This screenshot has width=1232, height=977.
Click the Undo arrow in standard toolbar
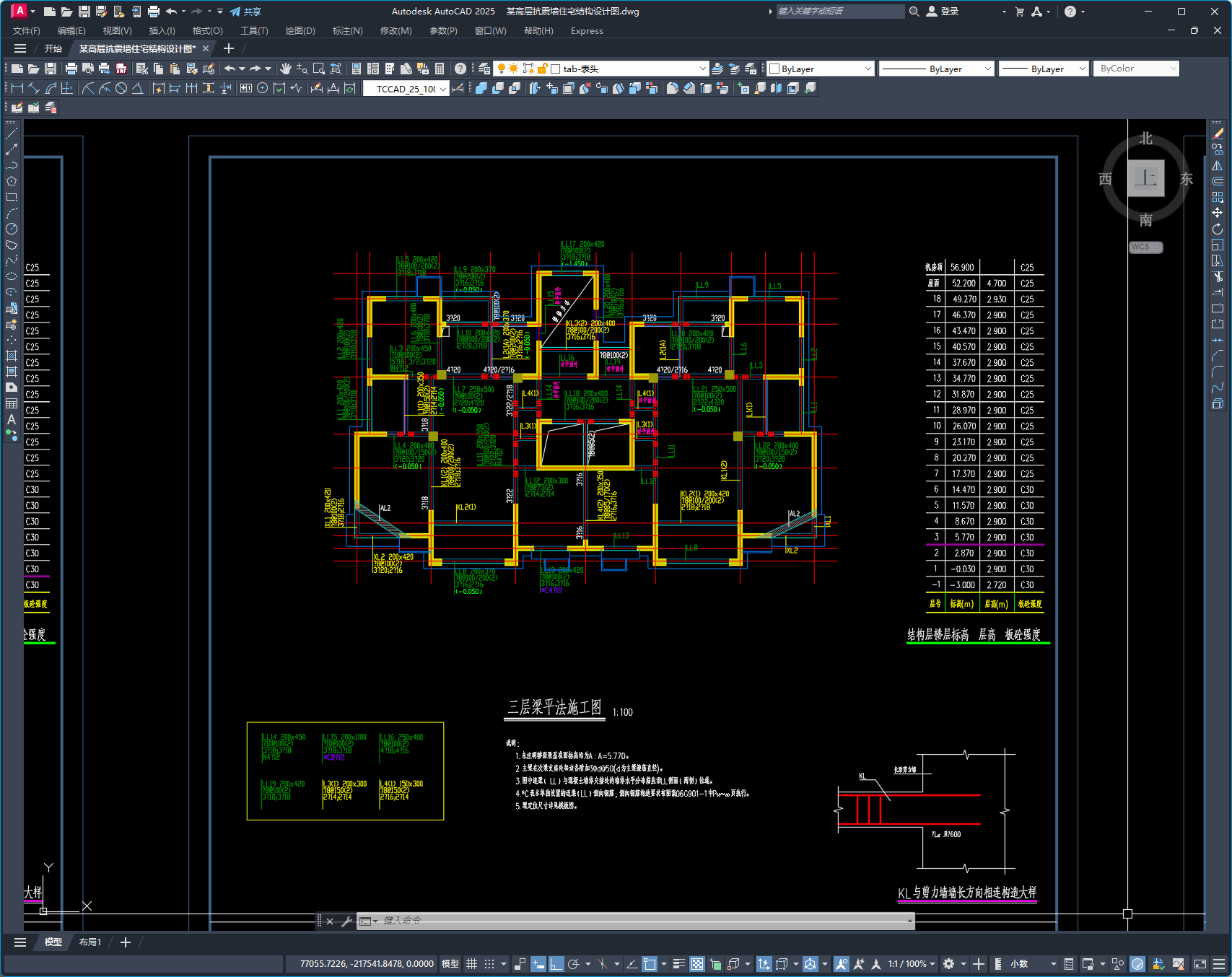coord(230,69)
